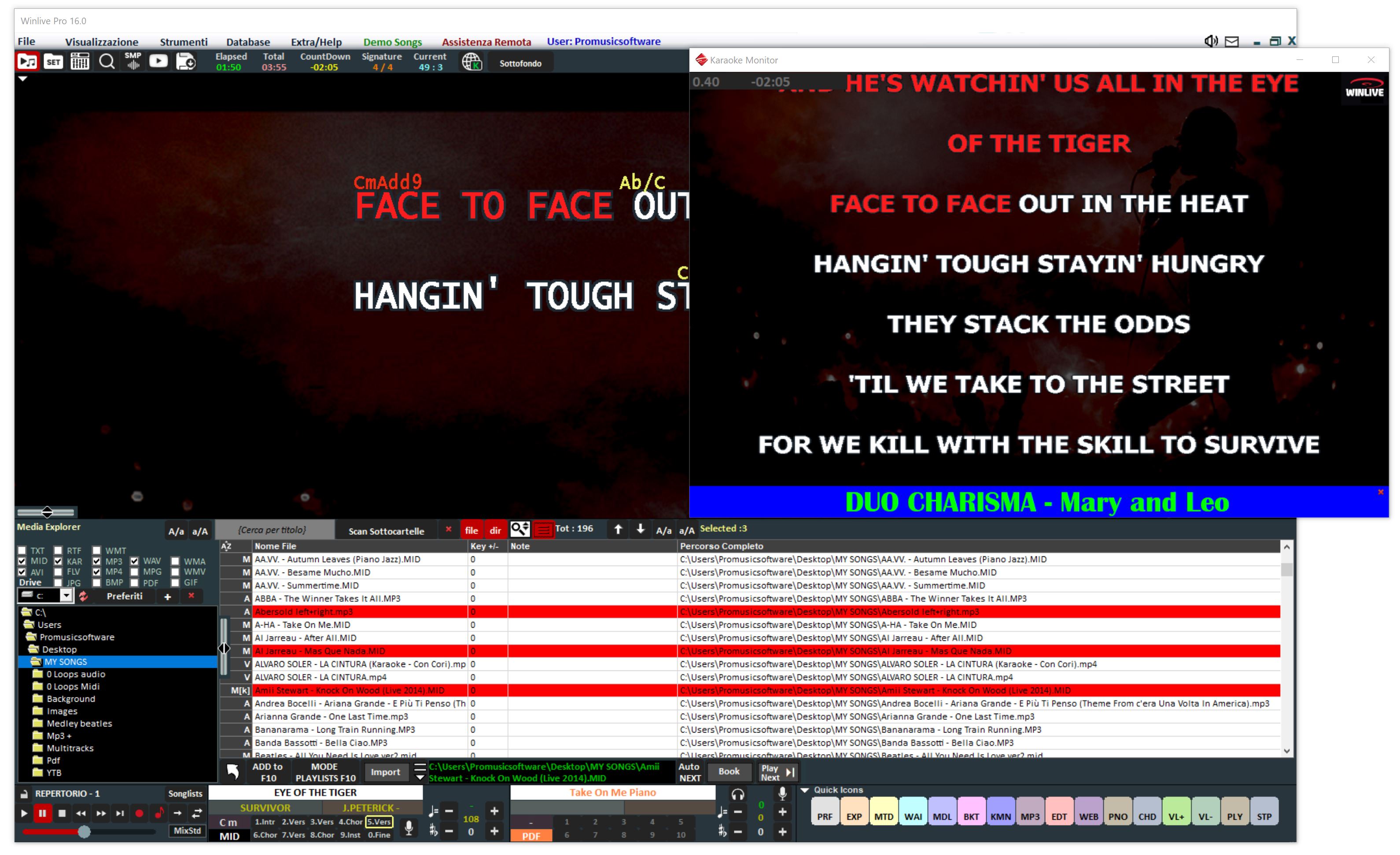Open the SMP sampler icon
The image size is (1400, 855).
pos(133,61)
